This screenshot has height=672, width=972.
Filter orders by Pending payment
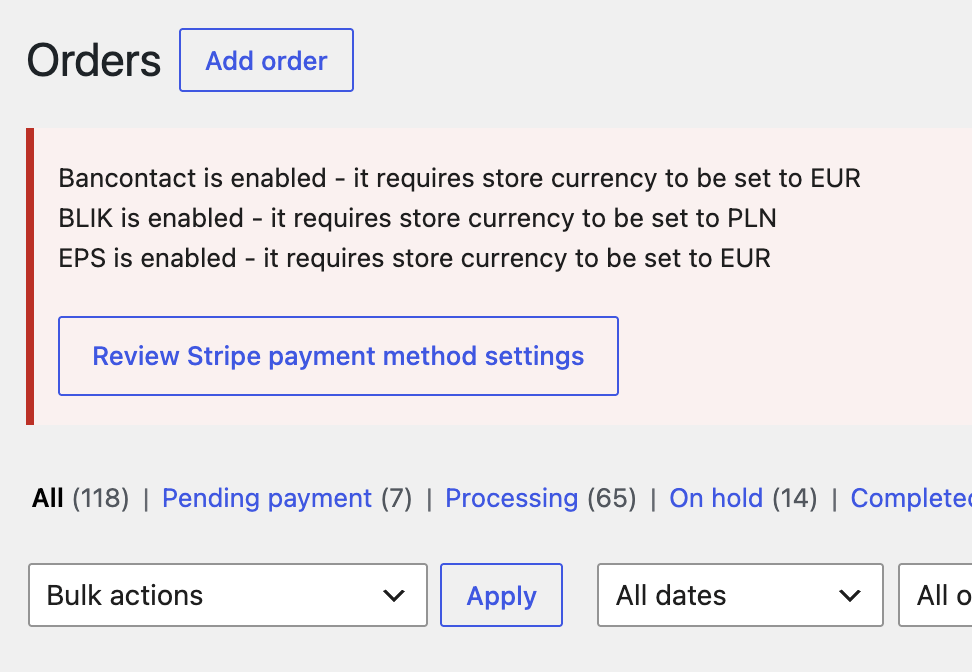pyautogui.click(x=267, y=498)
